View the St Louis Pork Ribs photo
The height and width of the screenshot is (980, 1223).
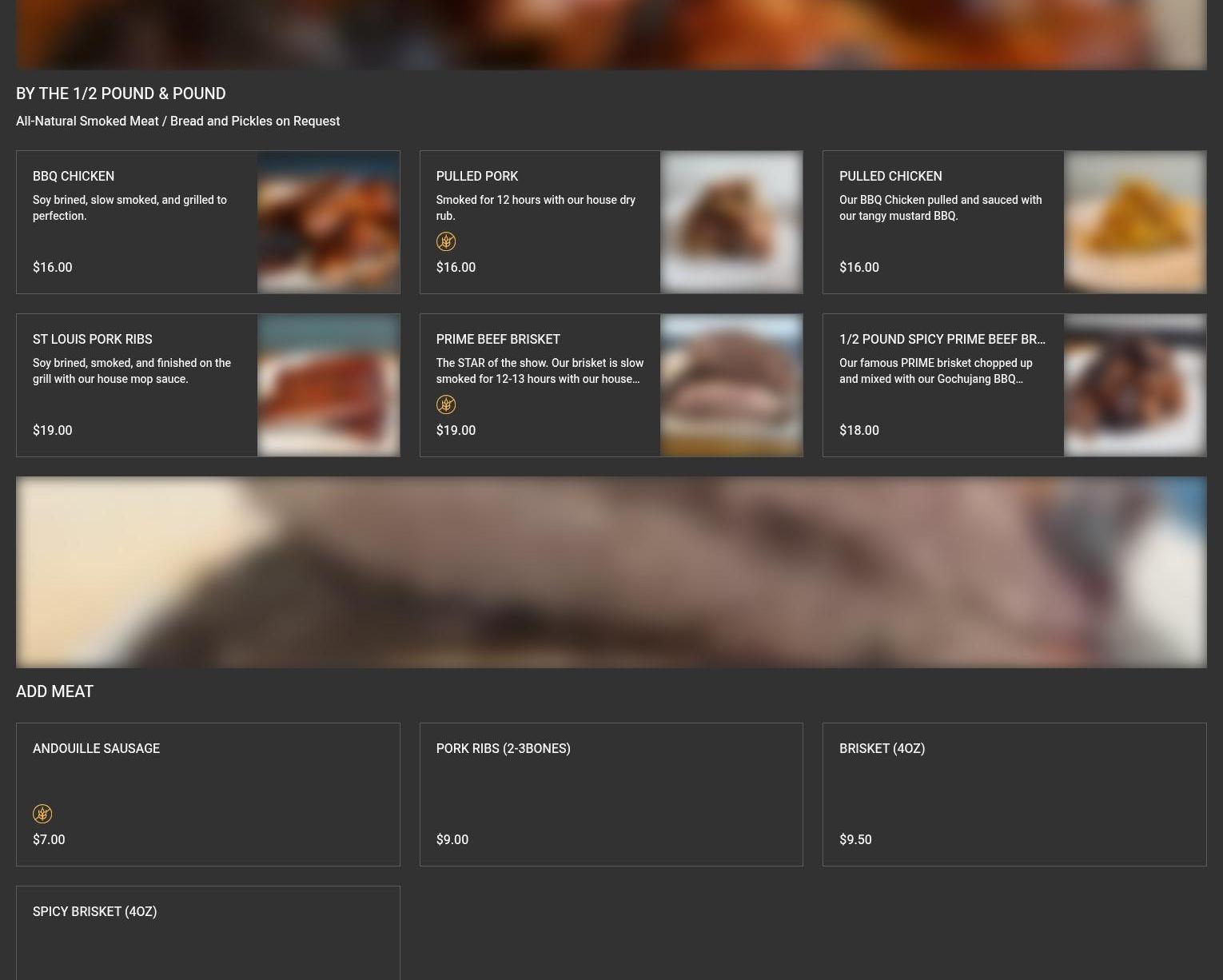point(328,385)
